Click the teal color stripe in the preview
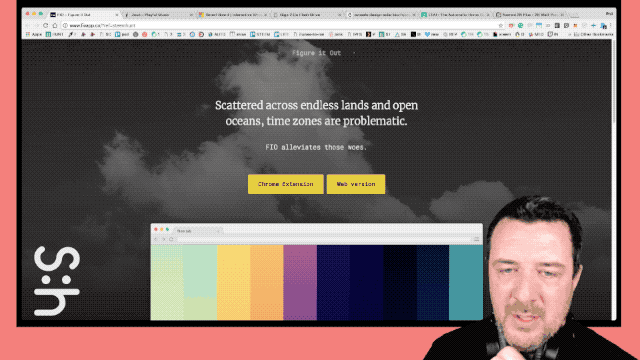Image resolution: width=640 pixels, height=360 pixels. [466, 282]
